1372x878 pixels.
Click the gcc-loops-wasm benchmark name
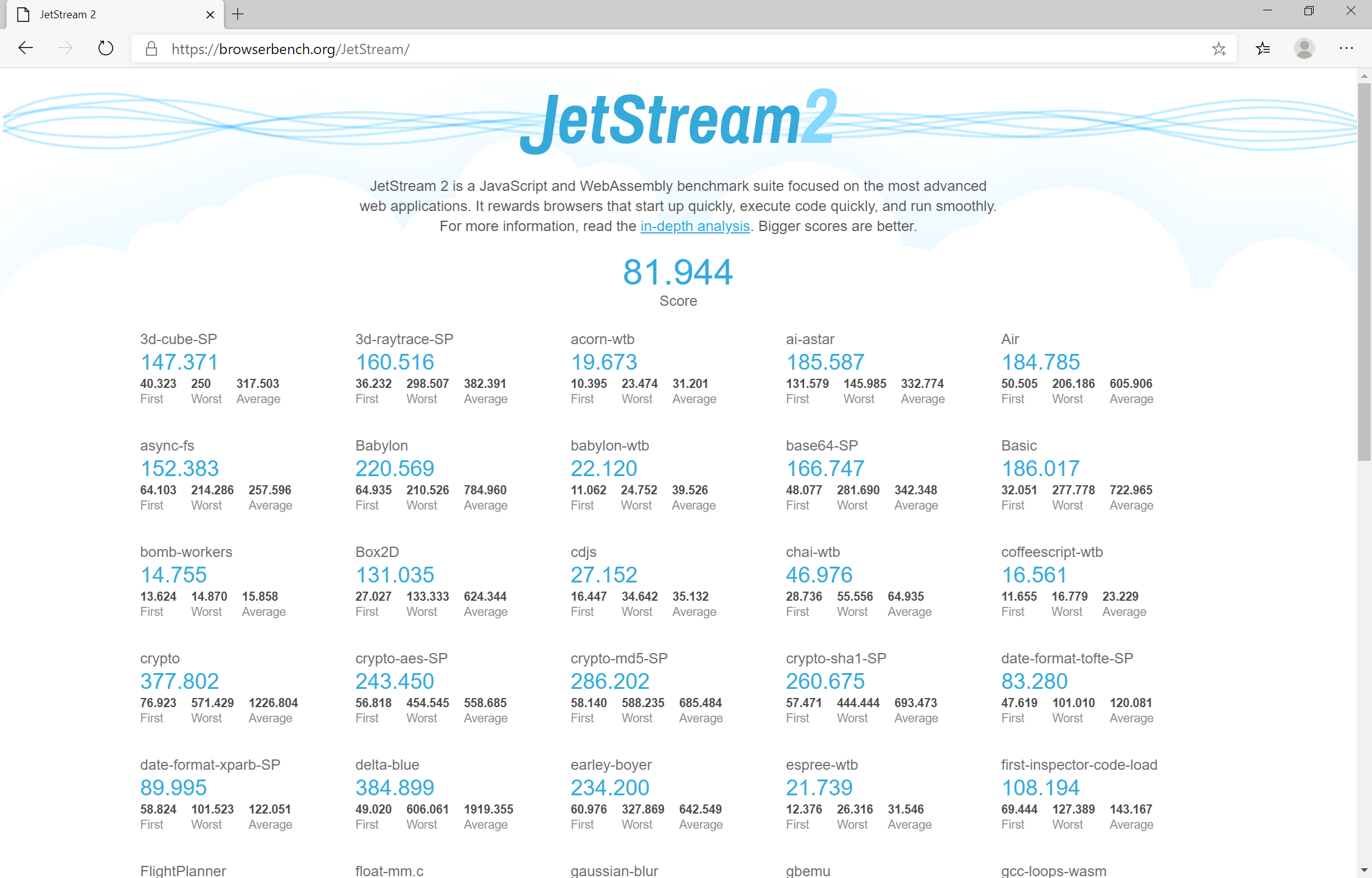[1053, 871]
